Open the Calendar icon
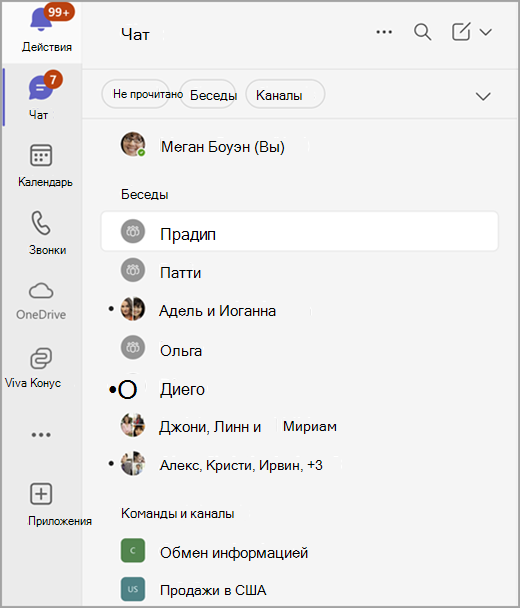The height and width of the screenshot is (608, 520). [x=41, y=155]
